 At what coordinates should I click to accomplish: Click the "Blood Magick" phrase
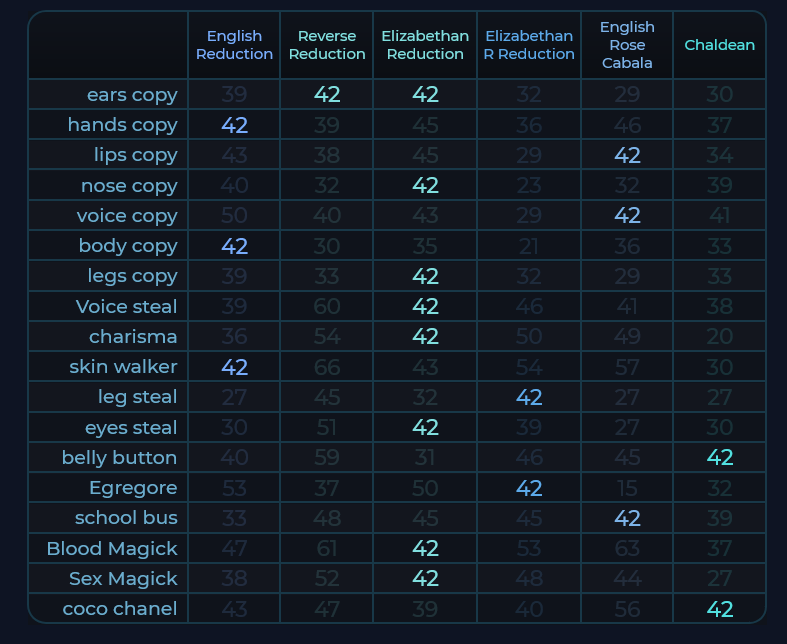coord(112,548)
